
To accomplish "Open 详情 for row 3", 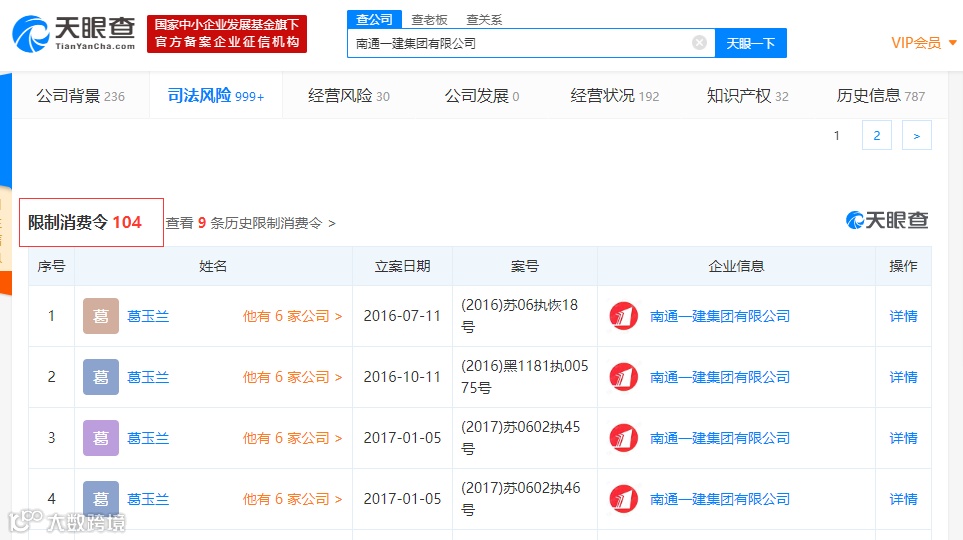I will click(x=903, y=438).
